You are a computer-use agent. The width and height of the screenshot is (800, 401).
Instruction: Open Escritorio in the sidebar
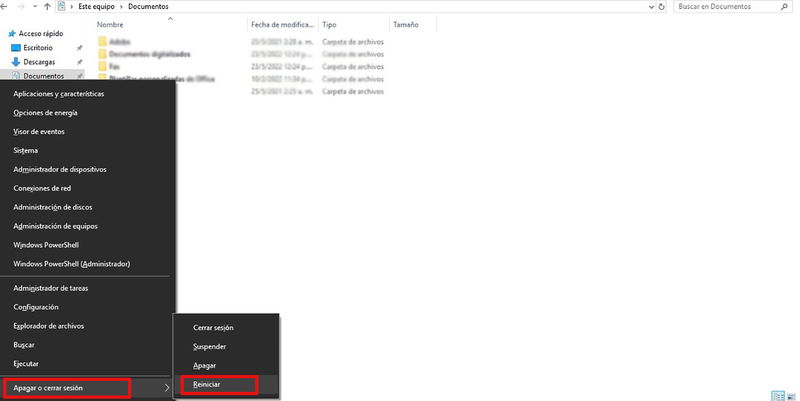(x=38, y=47)
